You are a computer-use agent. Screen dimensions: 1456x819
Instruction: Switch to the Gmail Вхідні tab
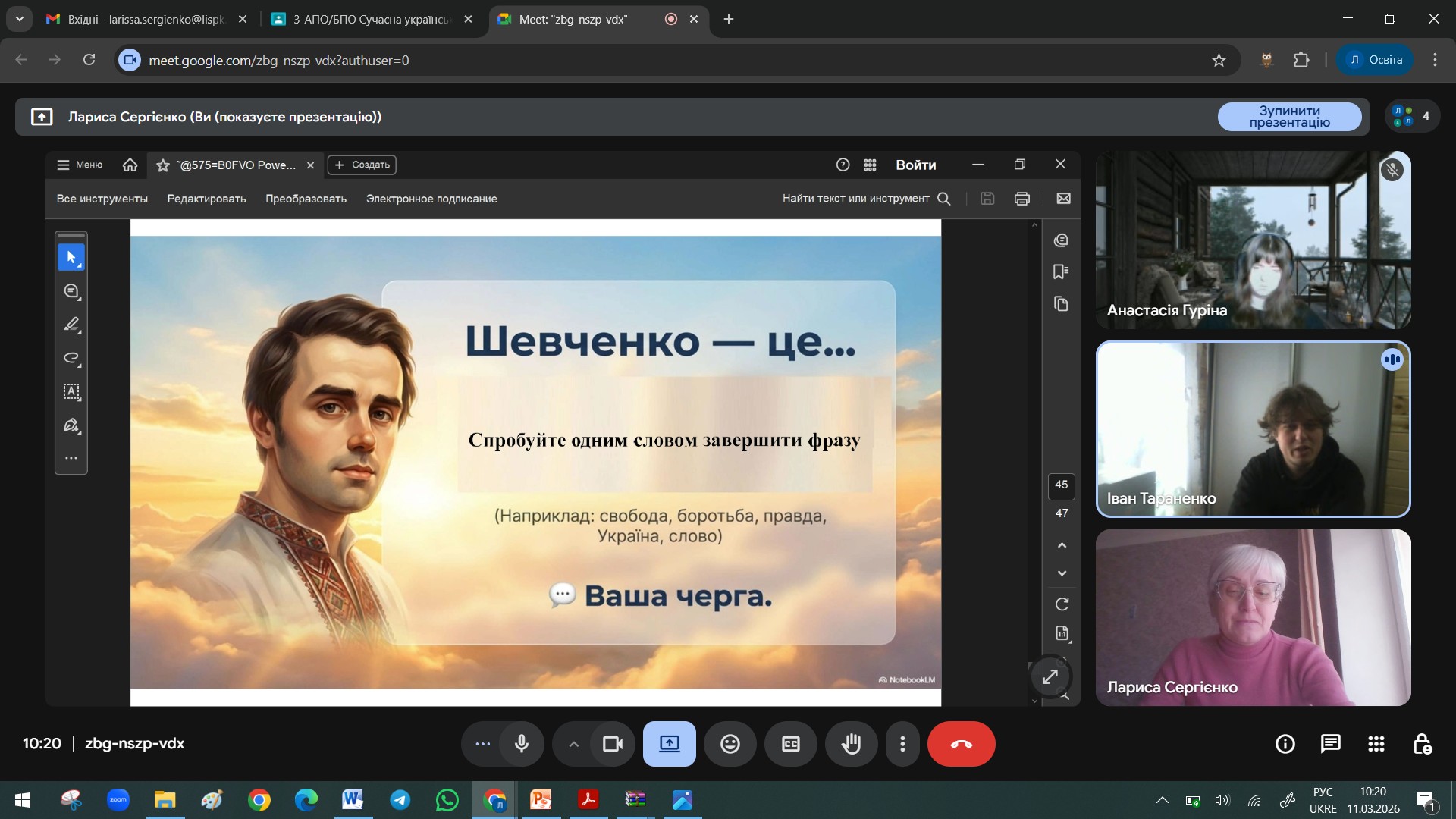point(144,19)
